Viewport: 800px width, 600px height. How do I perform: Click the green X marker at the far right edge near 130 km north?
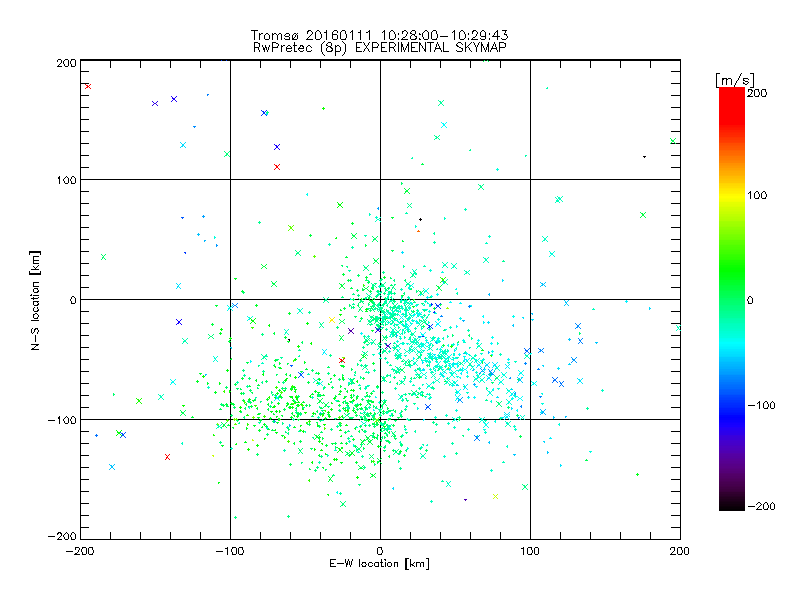[673, 141]
